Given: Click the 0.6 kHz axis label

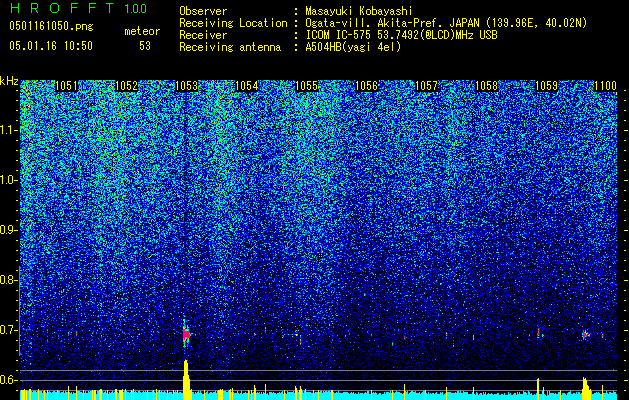Looking at the screenshot, I should (x=8, y=380).
